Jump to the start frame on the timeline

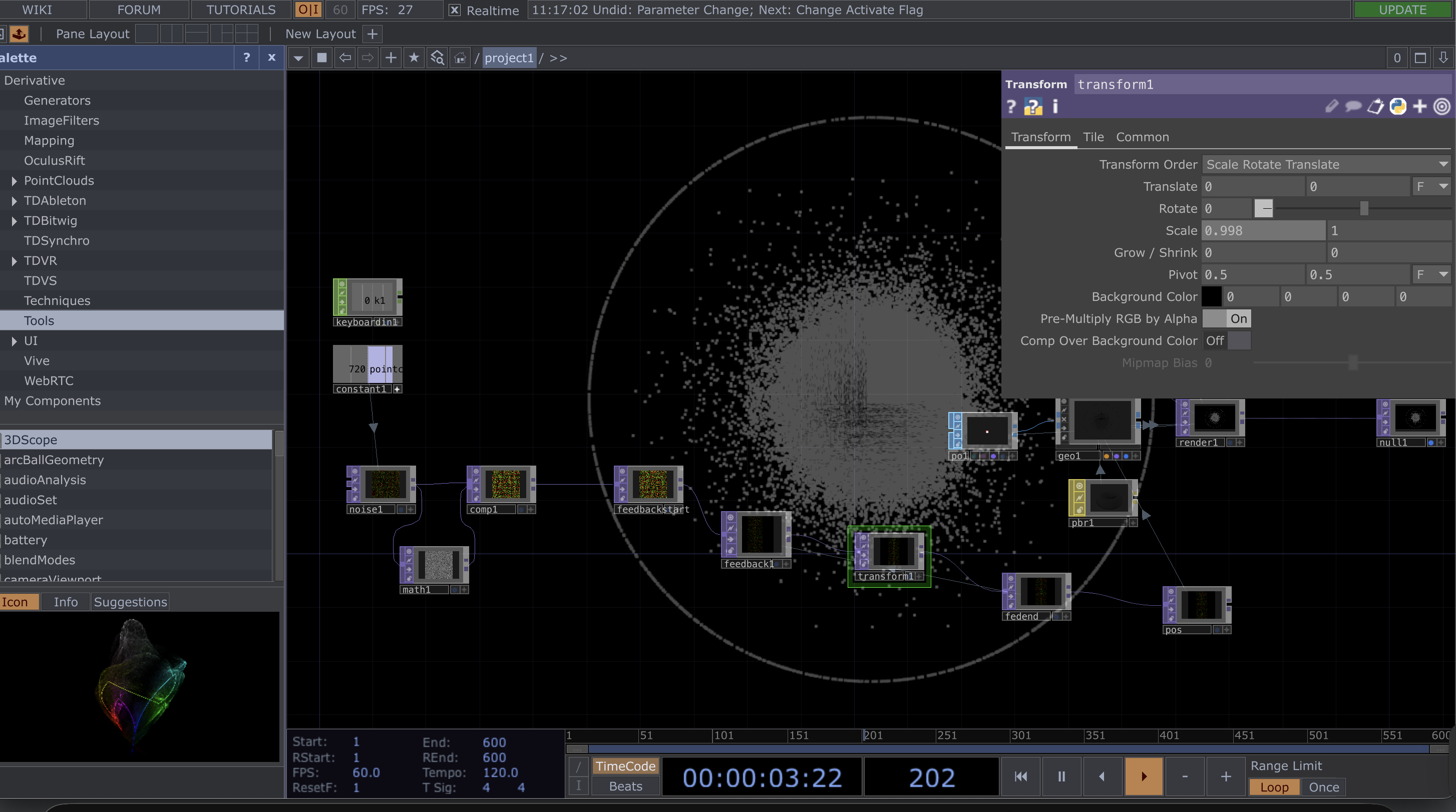(x=1020, y=776)
